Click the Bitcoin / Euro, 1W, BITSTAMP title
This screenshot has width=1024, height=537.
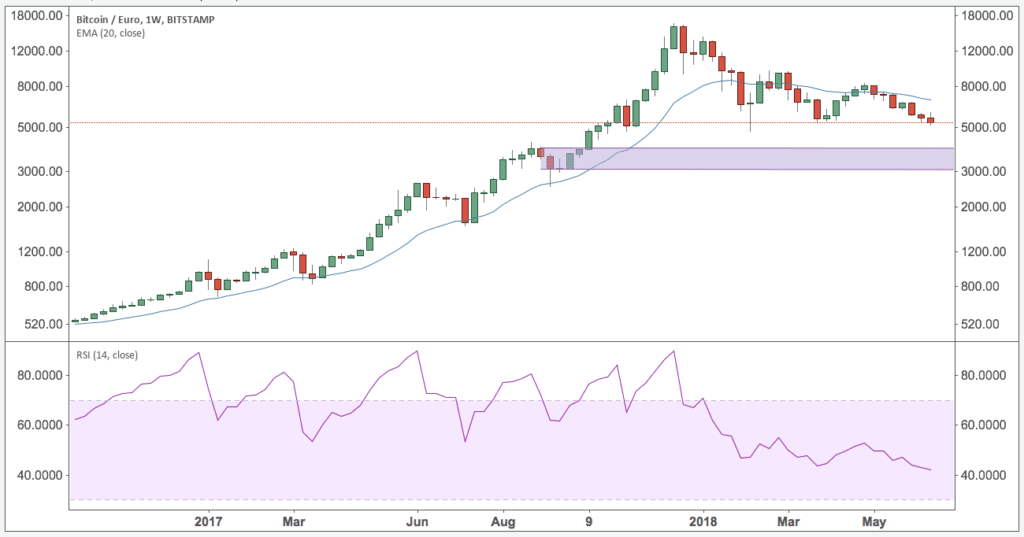(x=146, y=20)
